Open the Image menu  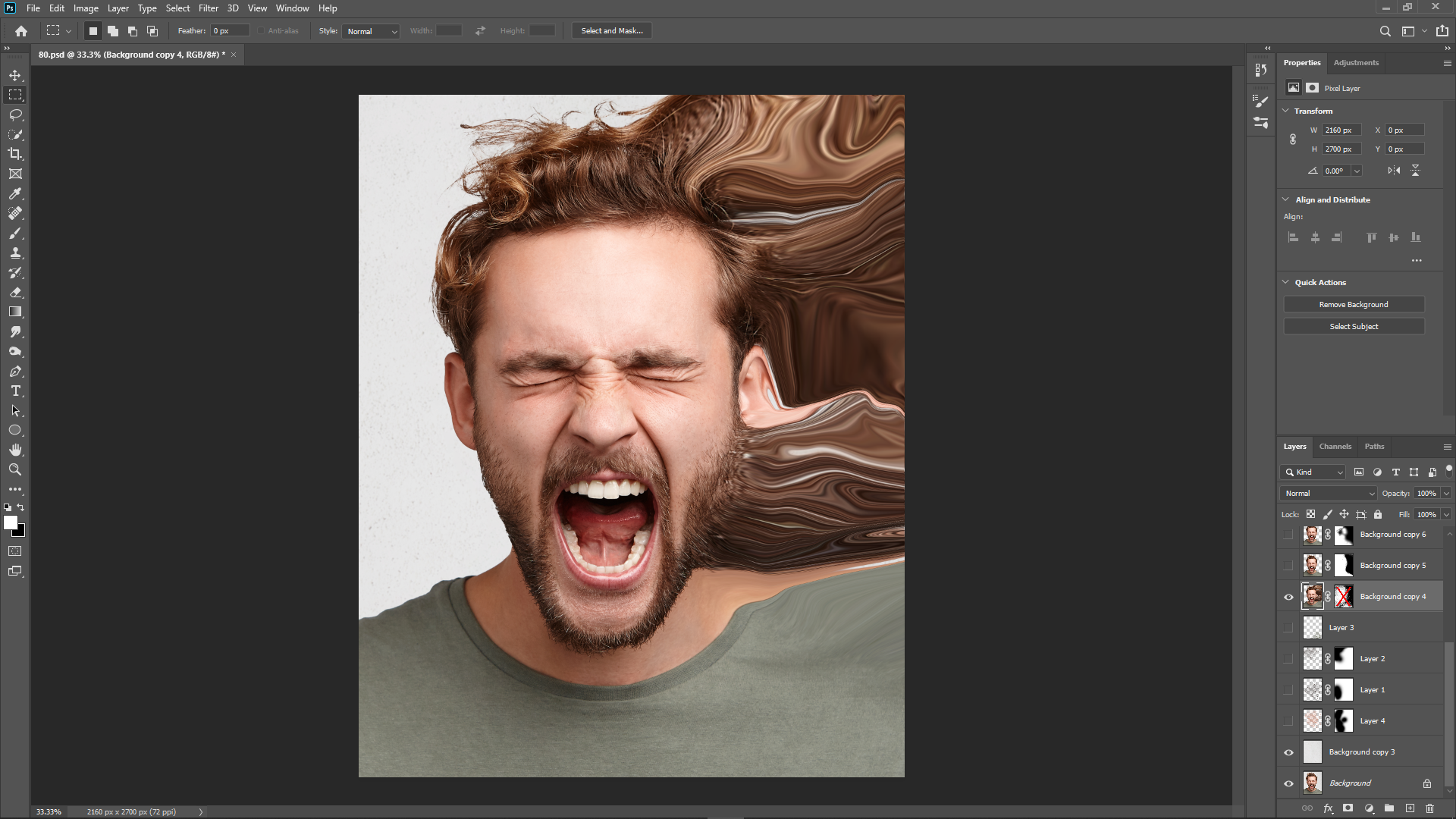click(86, 8)
